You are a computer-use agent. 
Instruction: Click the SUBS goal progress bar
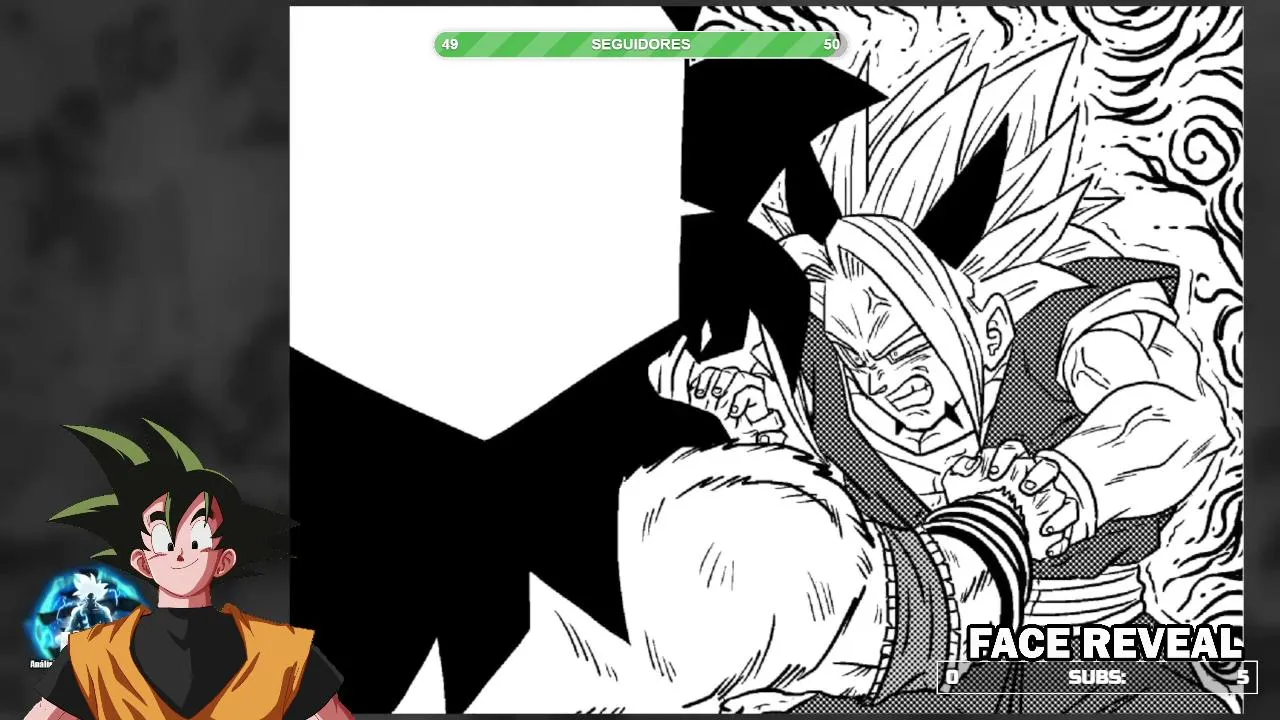[1096, 677]
